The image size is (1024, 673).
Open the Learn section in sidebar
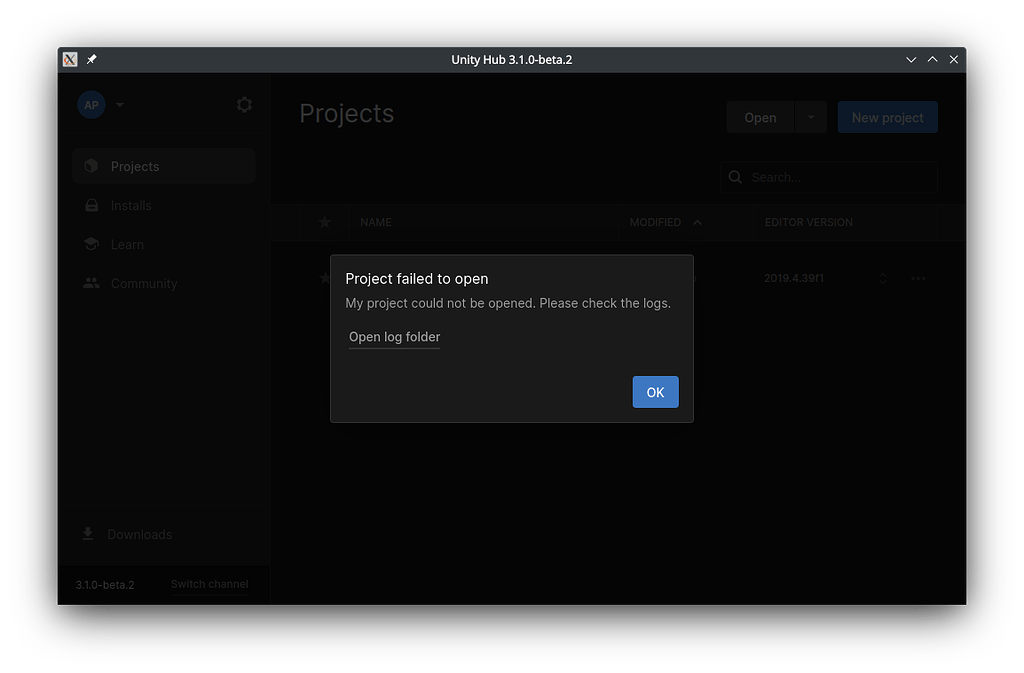[127, 244]
